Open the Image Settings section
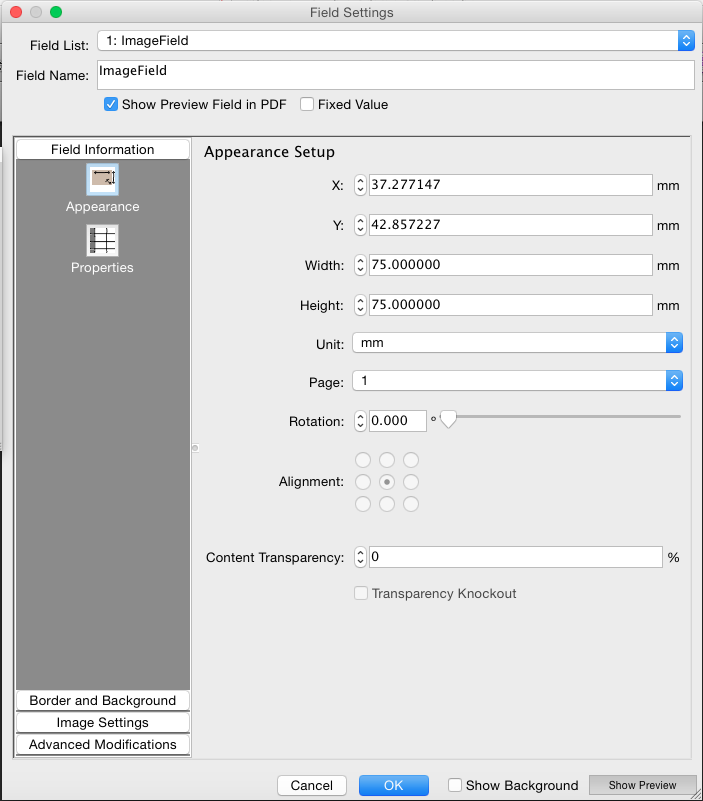Screen dimensions: 703x801 [103, 723]
